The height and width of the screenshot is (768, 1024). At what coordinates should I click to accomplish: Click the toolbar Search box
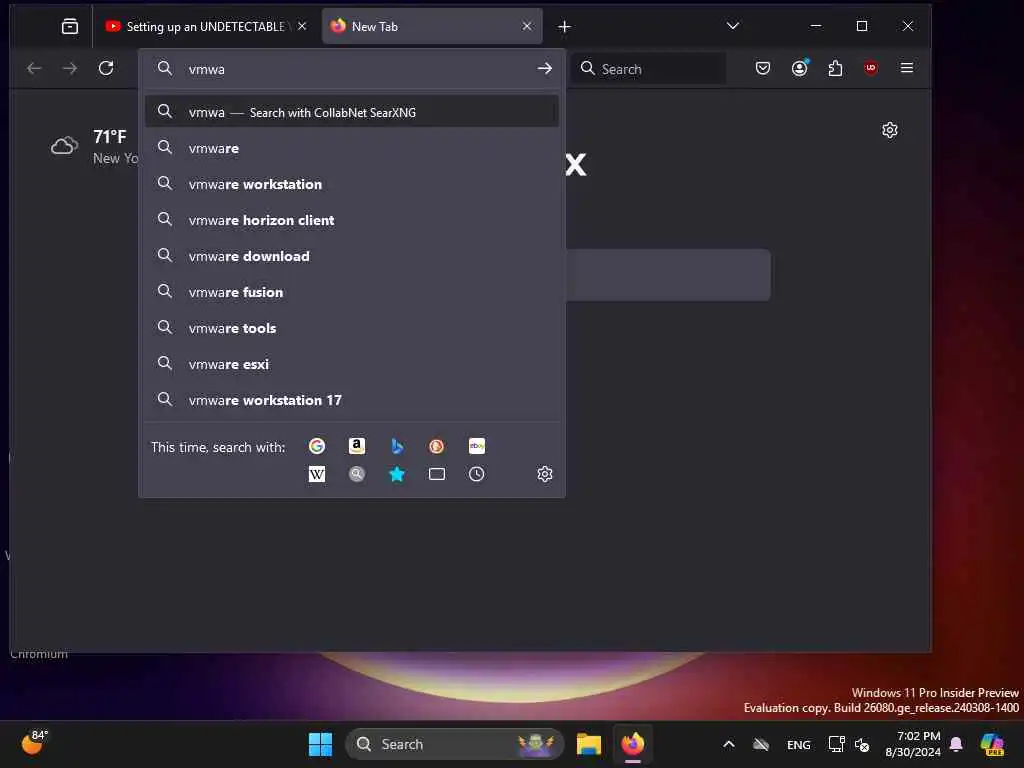point(648,69)
